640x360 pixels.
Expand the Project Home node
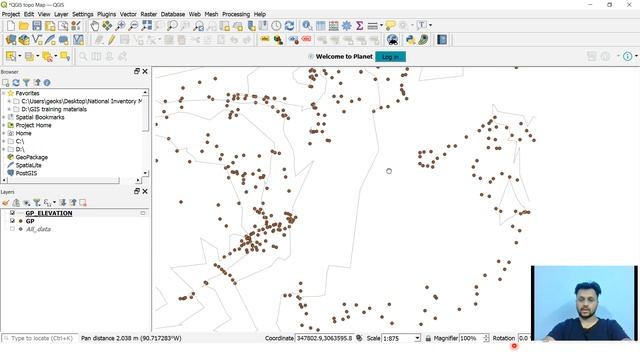coord(4,125)
